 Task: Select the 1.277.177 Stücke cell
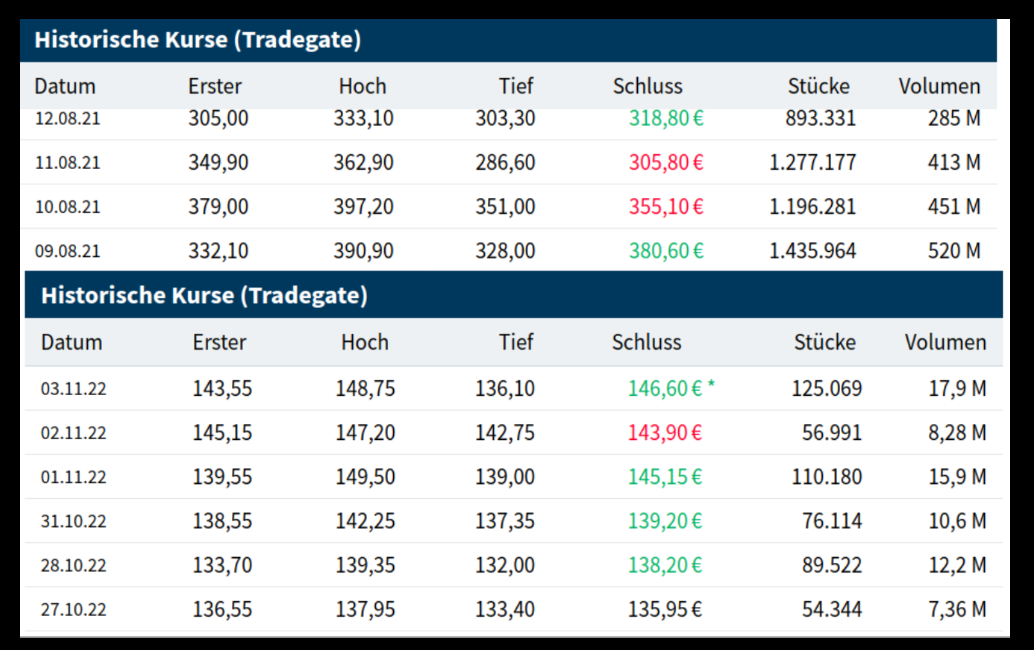pos(812,163)
